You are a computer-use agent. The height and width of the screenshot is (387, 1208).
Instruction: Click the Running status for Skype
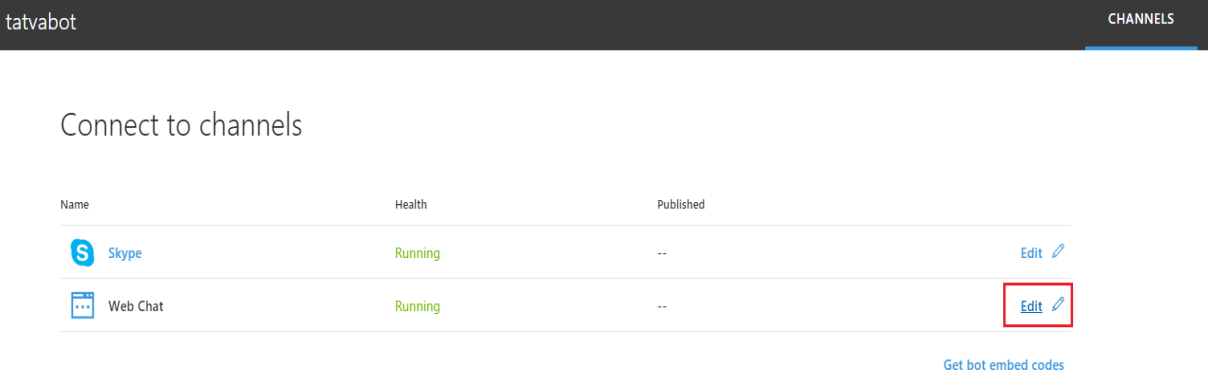coord(418,254)
